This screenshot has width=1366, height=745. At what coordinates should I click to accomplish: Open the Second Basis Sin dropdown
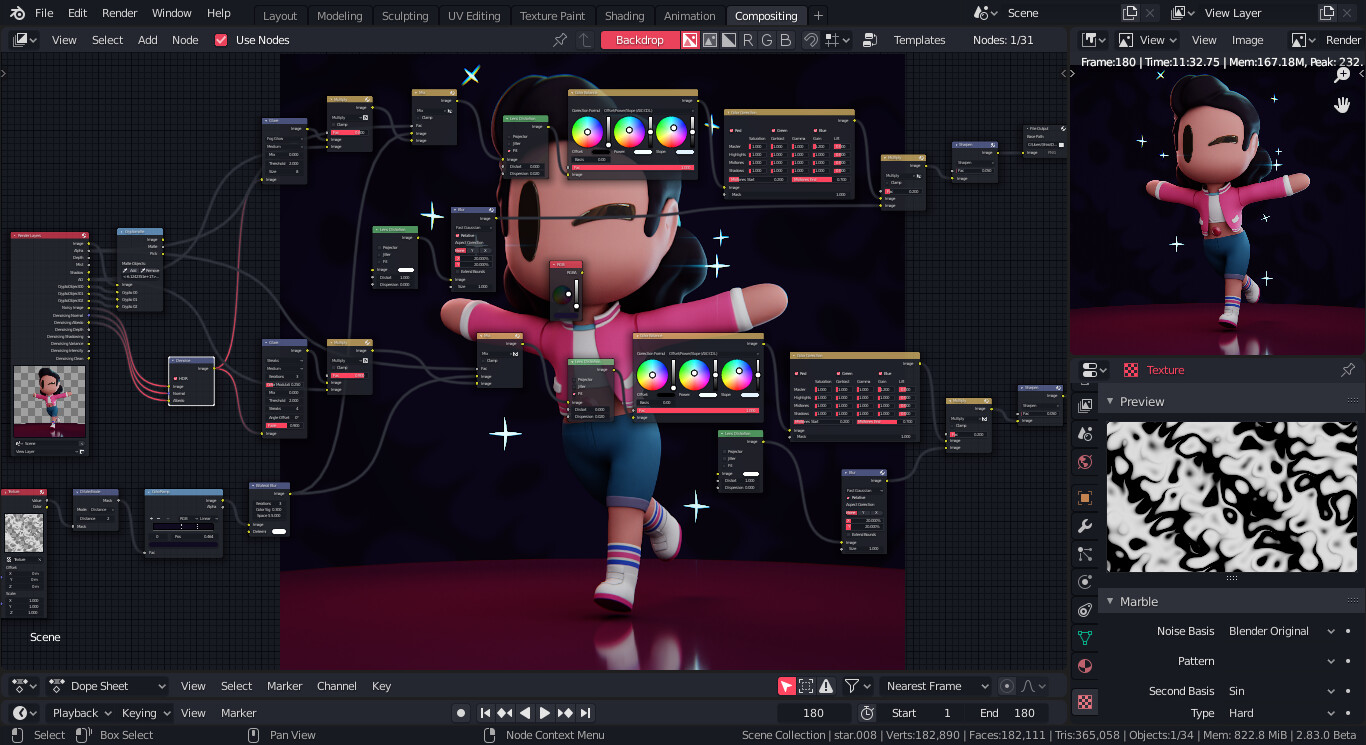[1280, 691]
